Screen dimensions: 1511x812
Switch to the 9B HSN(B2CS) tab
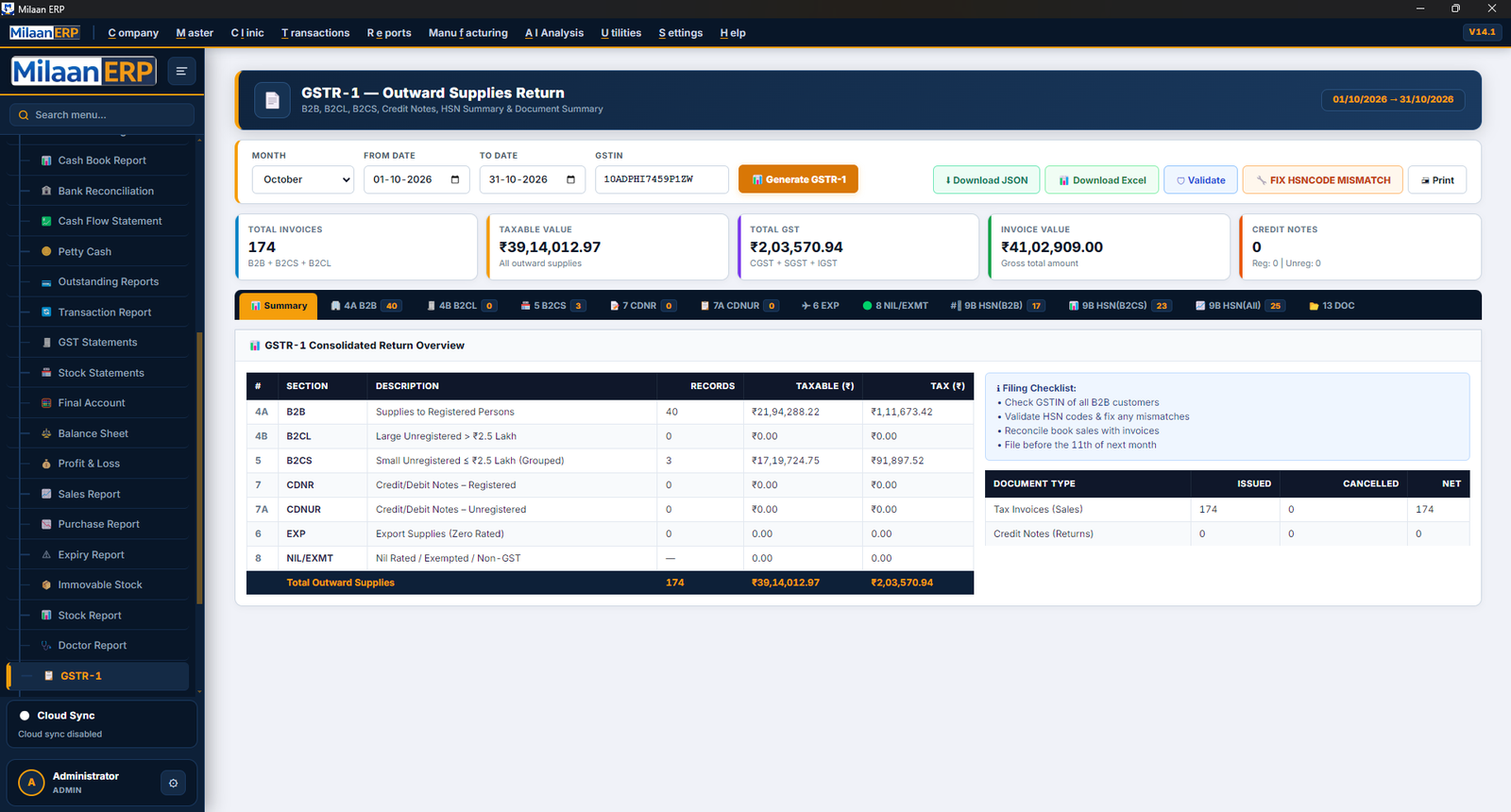click(x=1119, y=306)
